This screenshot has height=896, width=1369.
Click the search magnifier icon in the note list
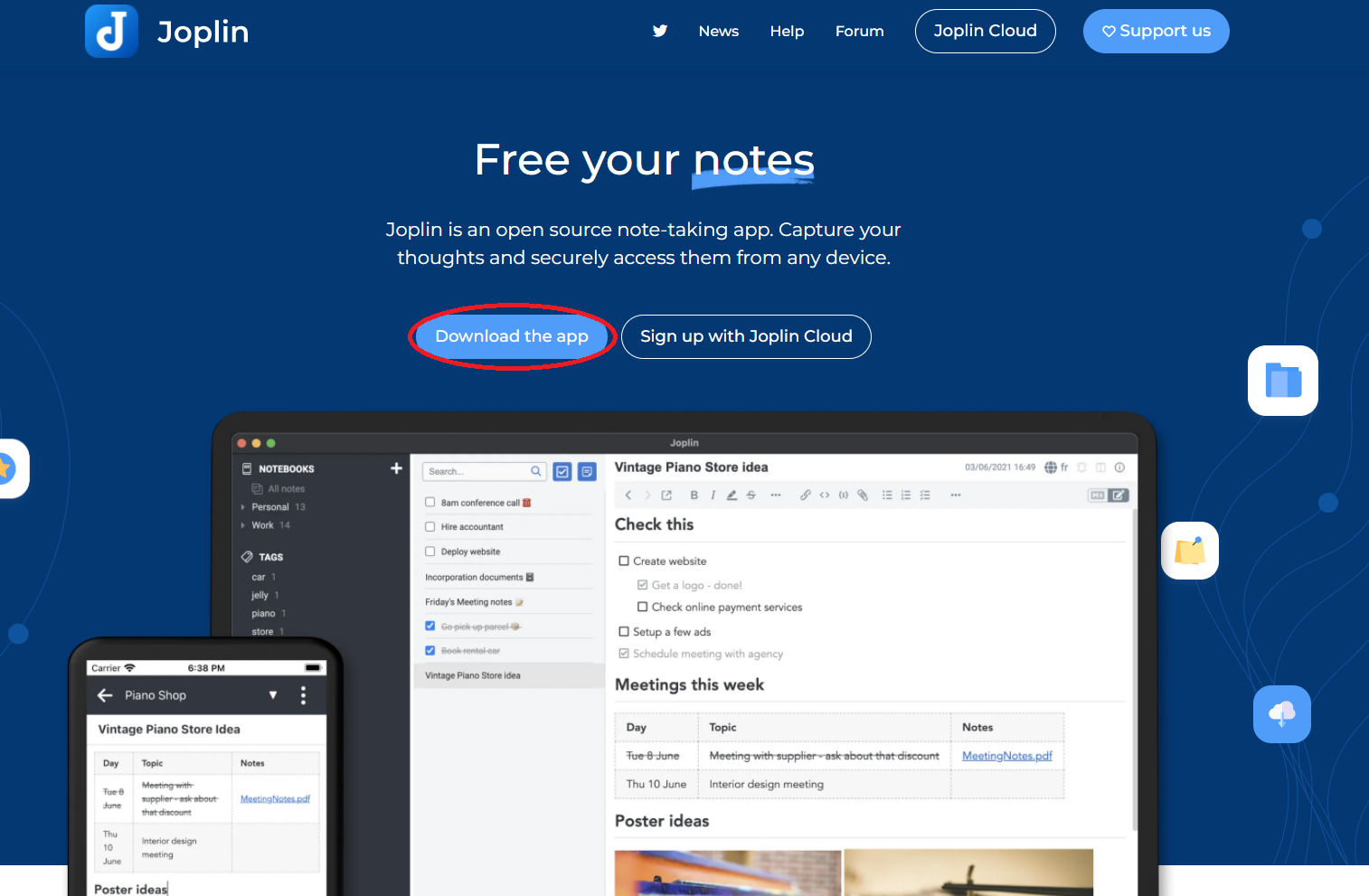(536, 471)
